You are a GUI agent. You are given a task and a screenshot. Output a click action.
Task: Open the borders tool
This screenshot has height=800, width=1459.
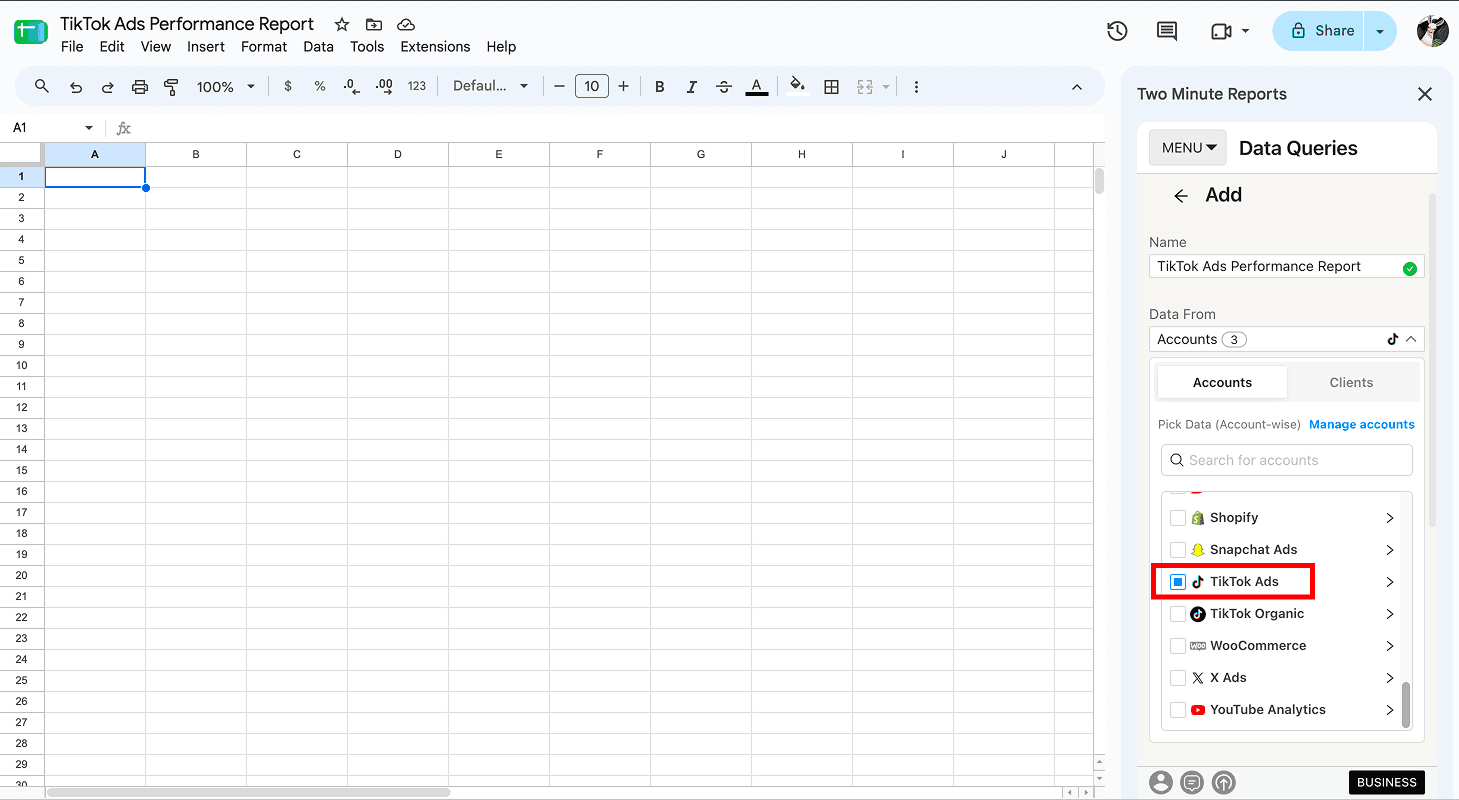pyautogui.click(x=831, y=87)
